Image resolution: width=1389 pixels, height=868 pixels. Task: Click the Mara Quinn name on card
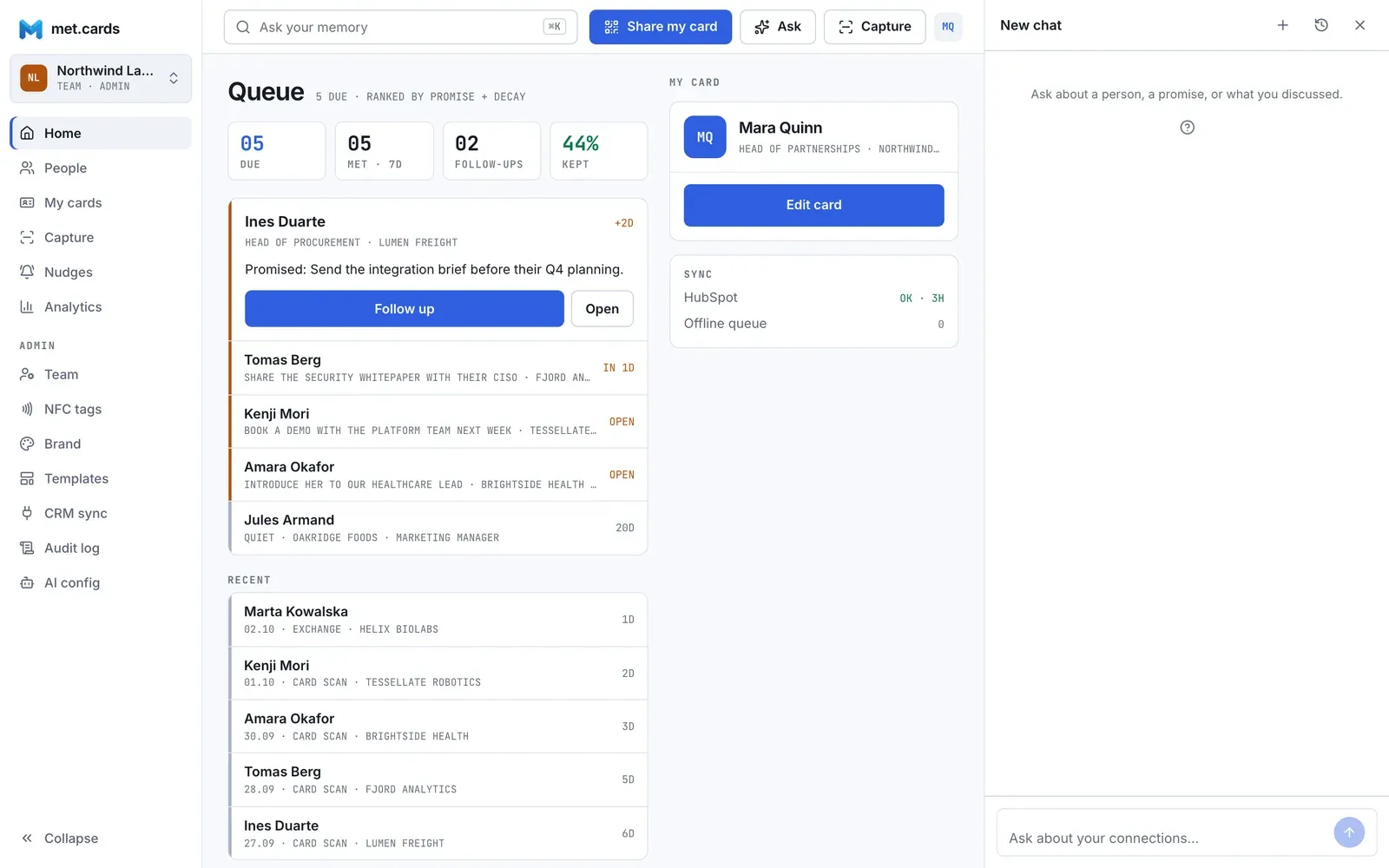[x=780, y=128]
